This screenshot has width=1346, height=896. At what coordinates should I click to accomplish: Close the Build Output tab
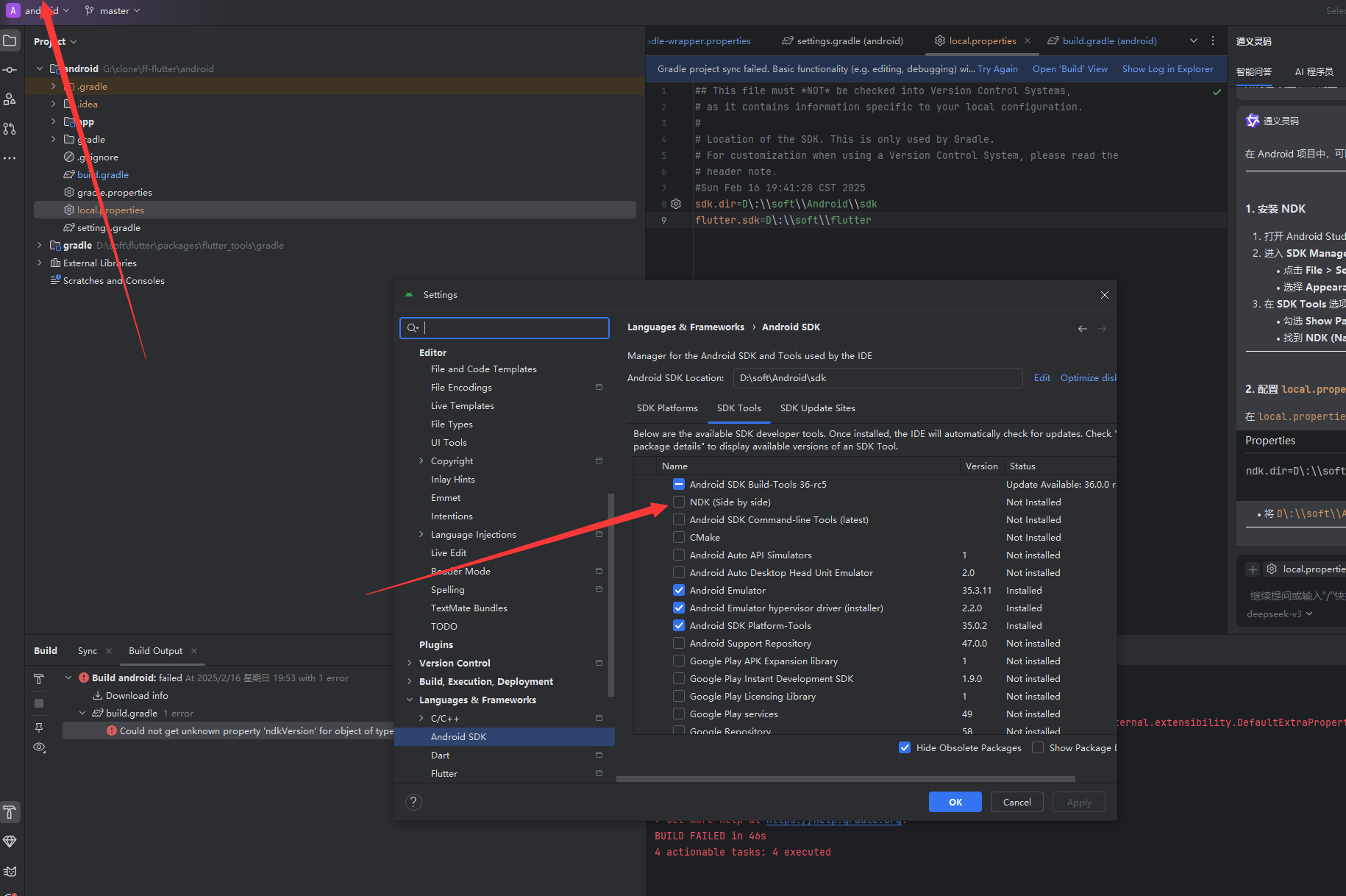(194, 651)
